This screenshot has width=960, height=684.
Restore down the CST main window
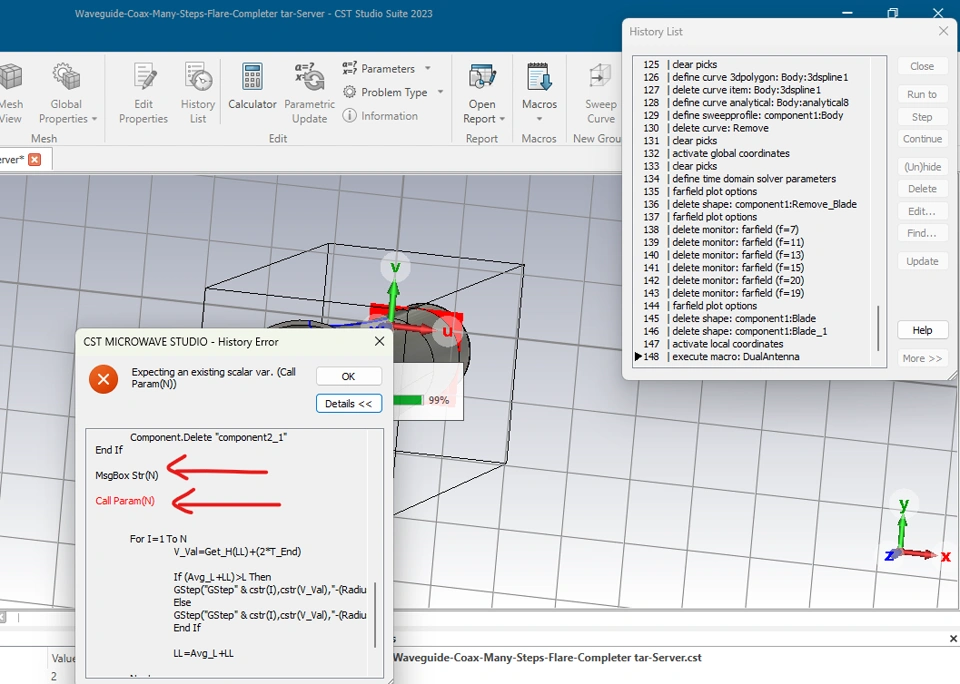893,13
